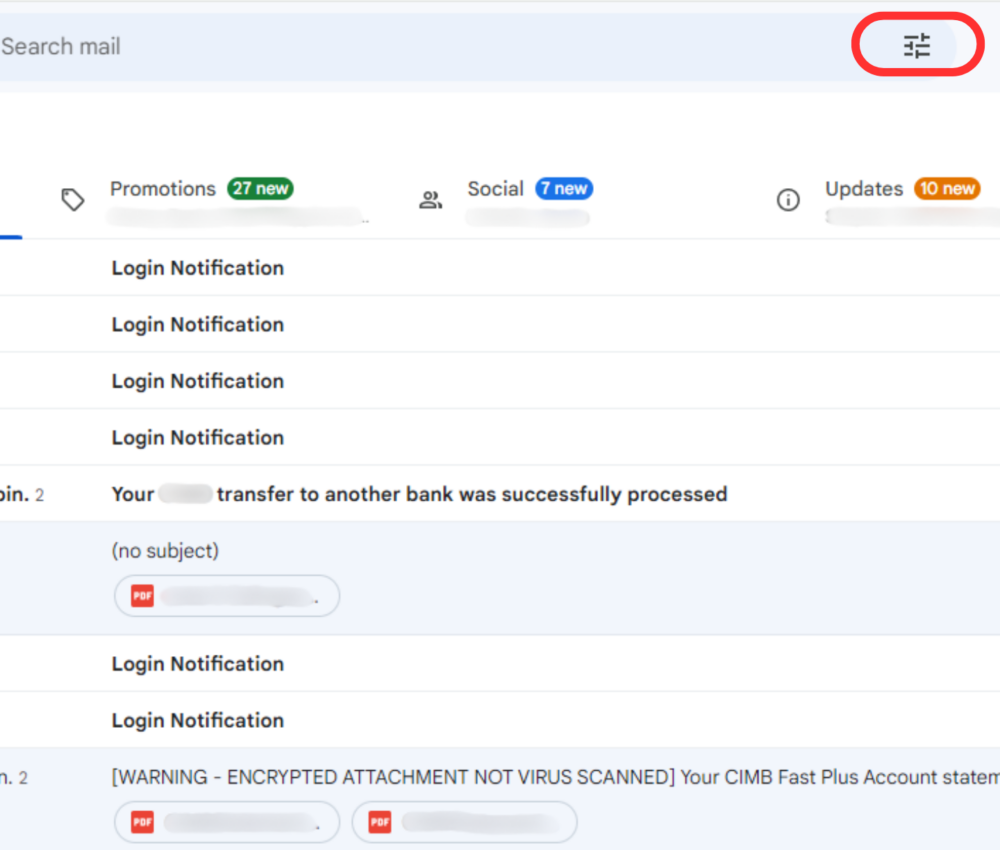This screenshot has width=1000, height=850.
Task: Click the orange "10 new" badge
Action: pos(947,188)
